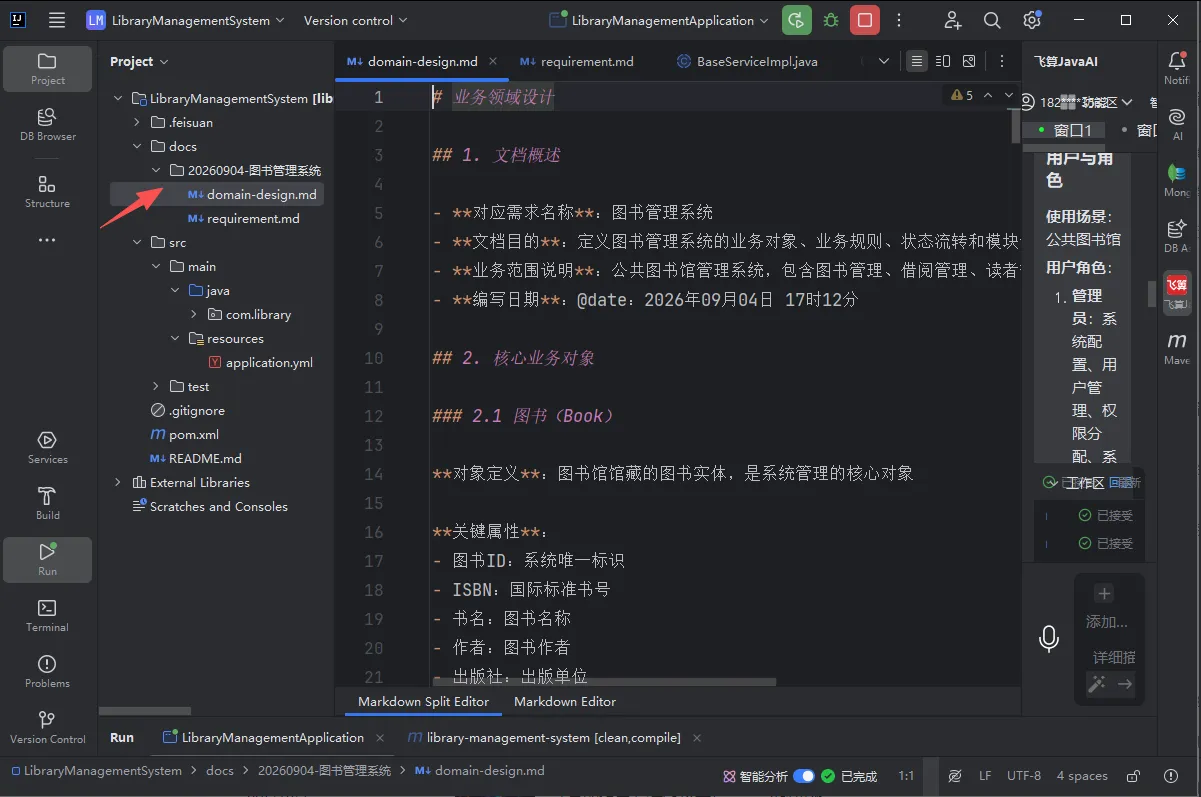Click the plus add-context button
The width and height of the screenshot is (1201, 797).
pos(1105,594)
